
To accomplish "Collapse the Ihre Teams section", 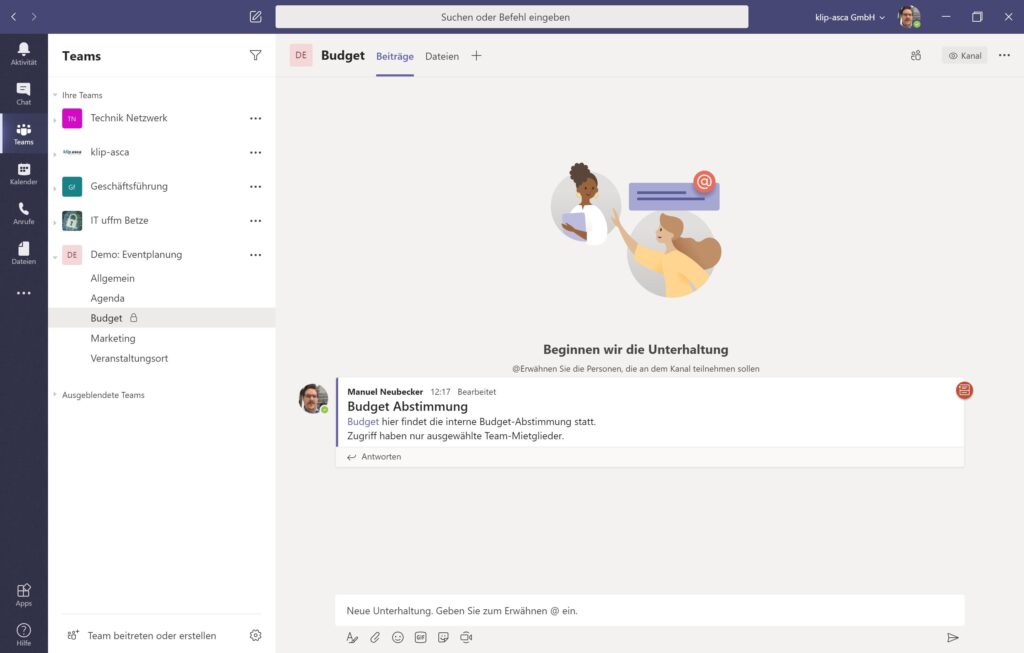I will (55, 95).
